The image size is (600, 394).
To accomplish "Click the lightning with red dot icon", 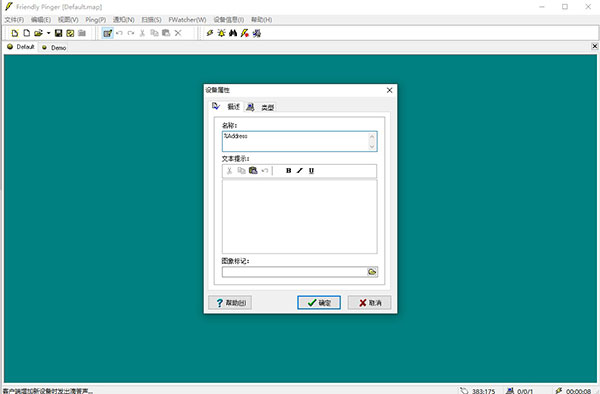I will [x=245, y=33].
